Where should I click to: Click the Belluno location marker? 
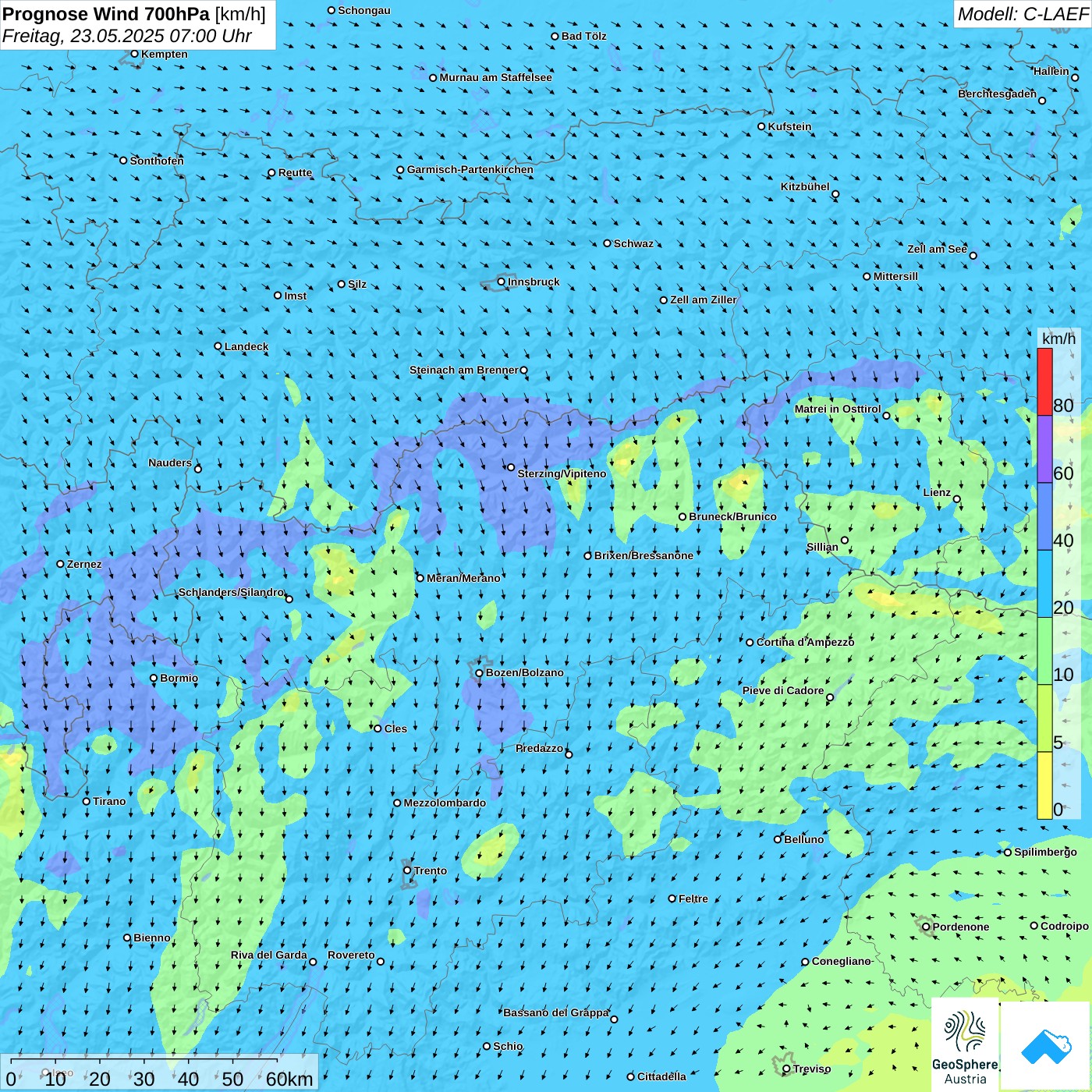click(778, 839)
